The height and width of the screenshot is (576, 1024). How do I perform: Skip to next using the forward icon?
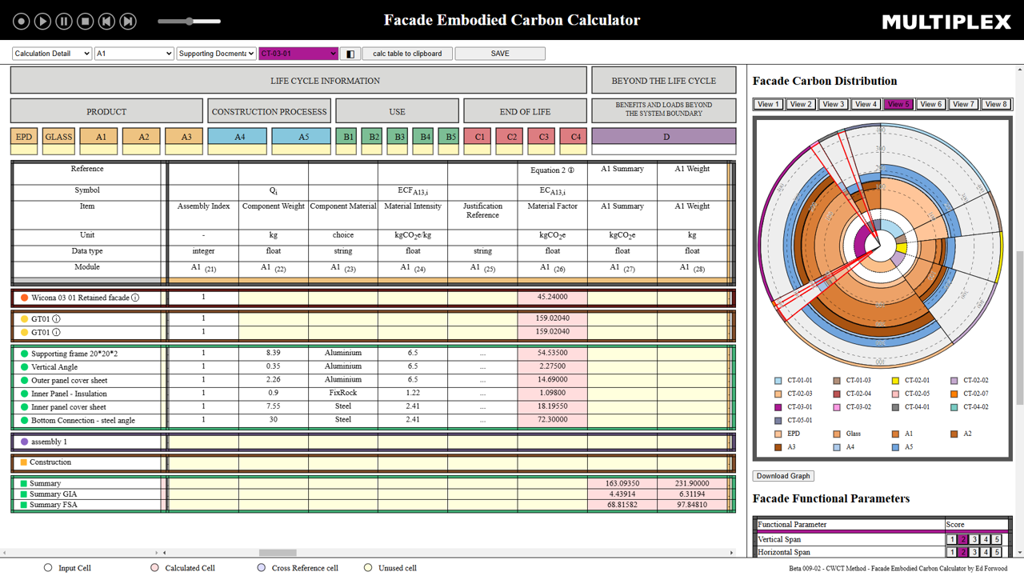pos(129,22)
